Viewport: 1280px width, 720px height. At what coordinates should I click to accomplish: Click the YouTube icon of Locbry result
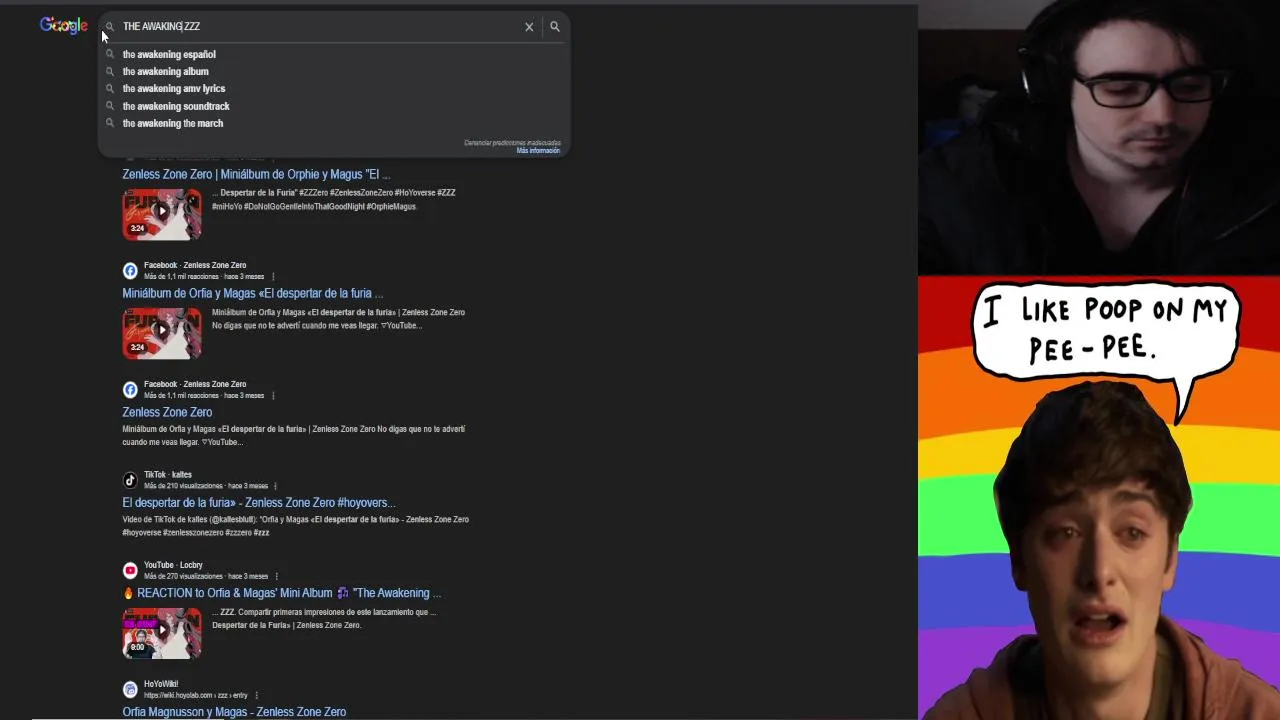pos(130,571)
